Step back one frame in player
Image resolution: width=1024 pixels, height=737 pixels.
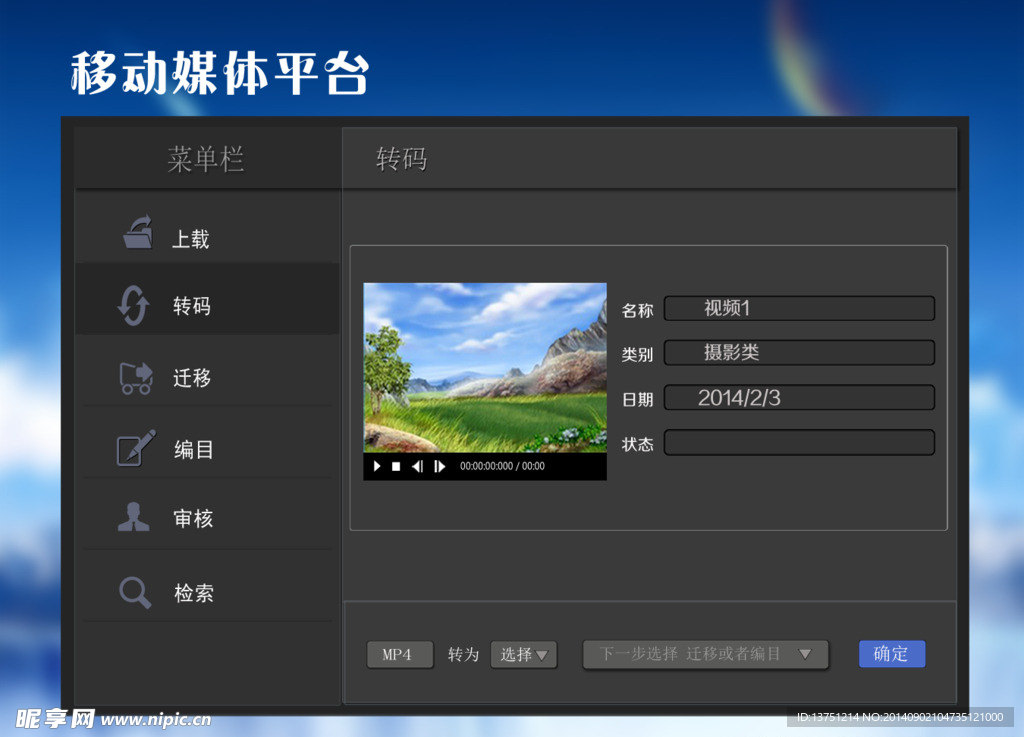click(x=417, y=466)
